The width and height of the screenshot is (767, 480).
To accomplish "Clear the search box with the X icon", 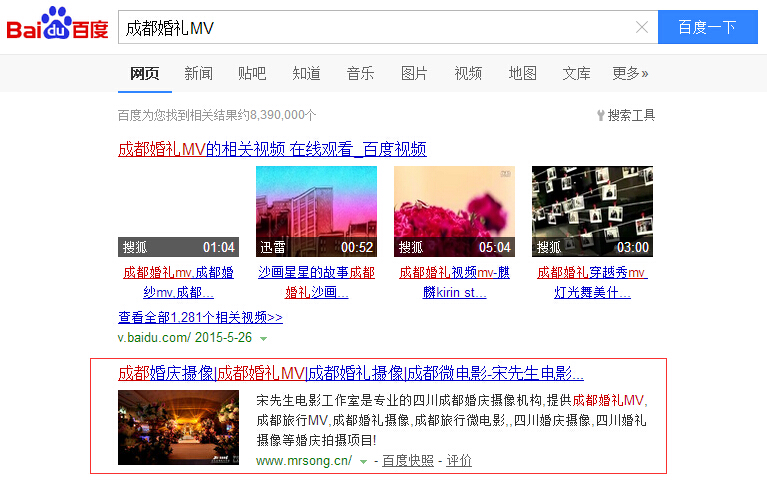I will pyautogui.click(x=642, y=28).
